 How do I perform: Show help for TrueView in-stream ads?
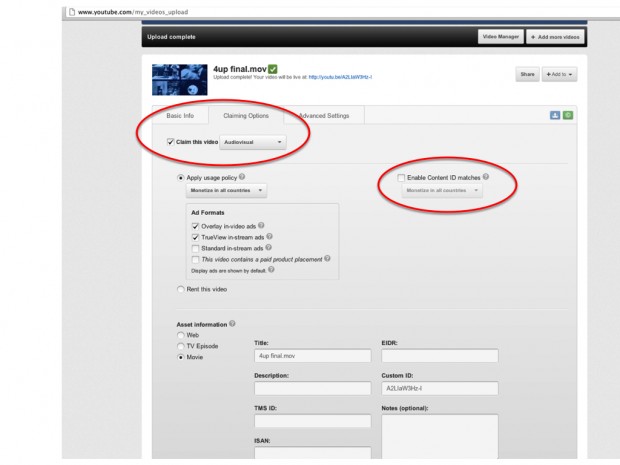tap(269, 236)
